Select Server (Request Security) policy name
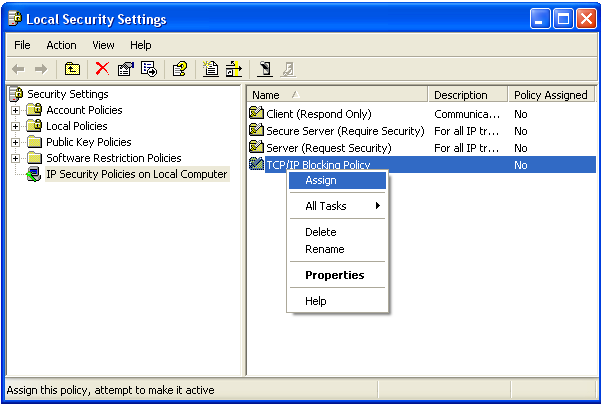Viewport: 601px width, 404px height. [329, 148]
